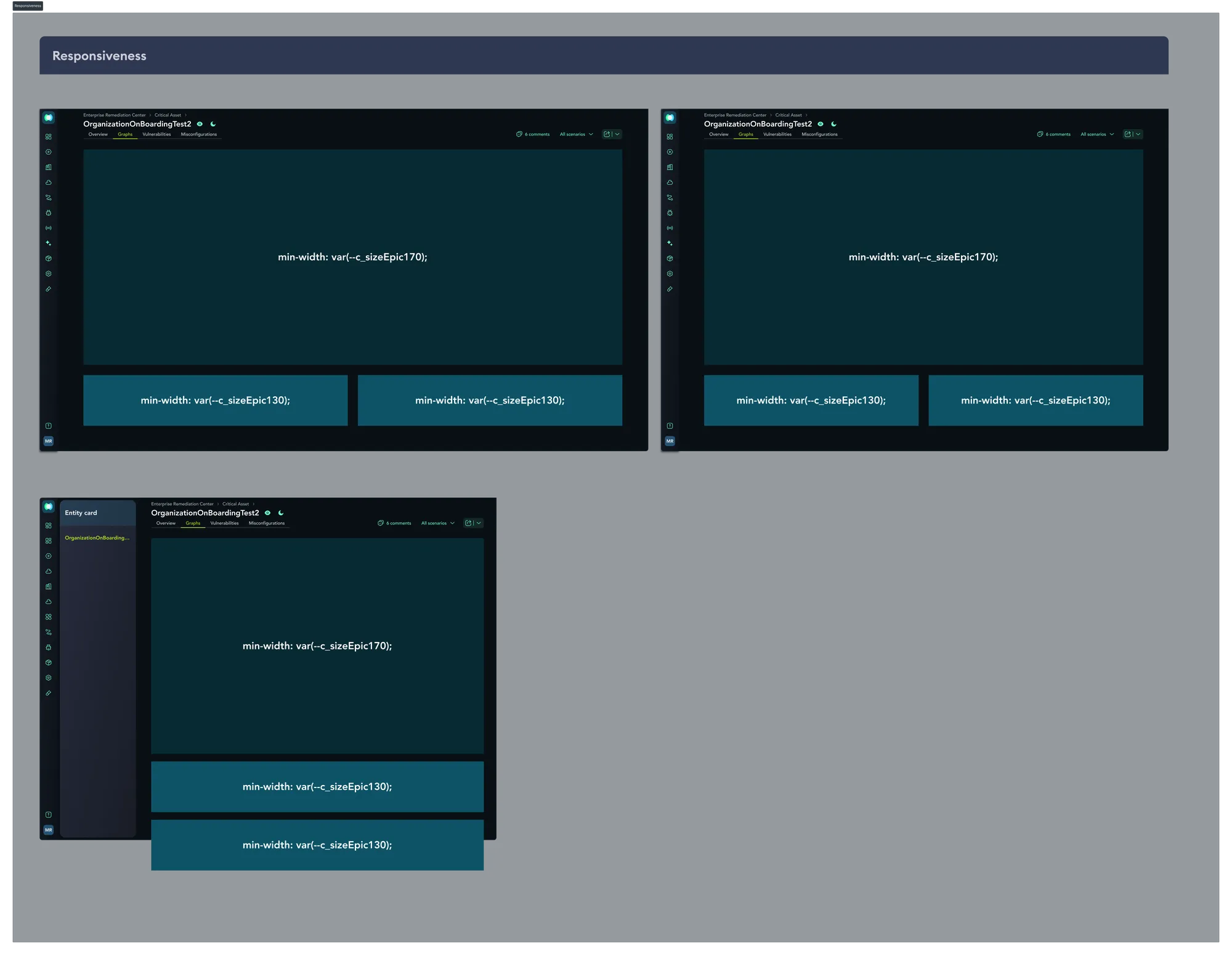
Task: Click Critical Asset breadcrumb in left mockup
Action: tap(168, 115)
